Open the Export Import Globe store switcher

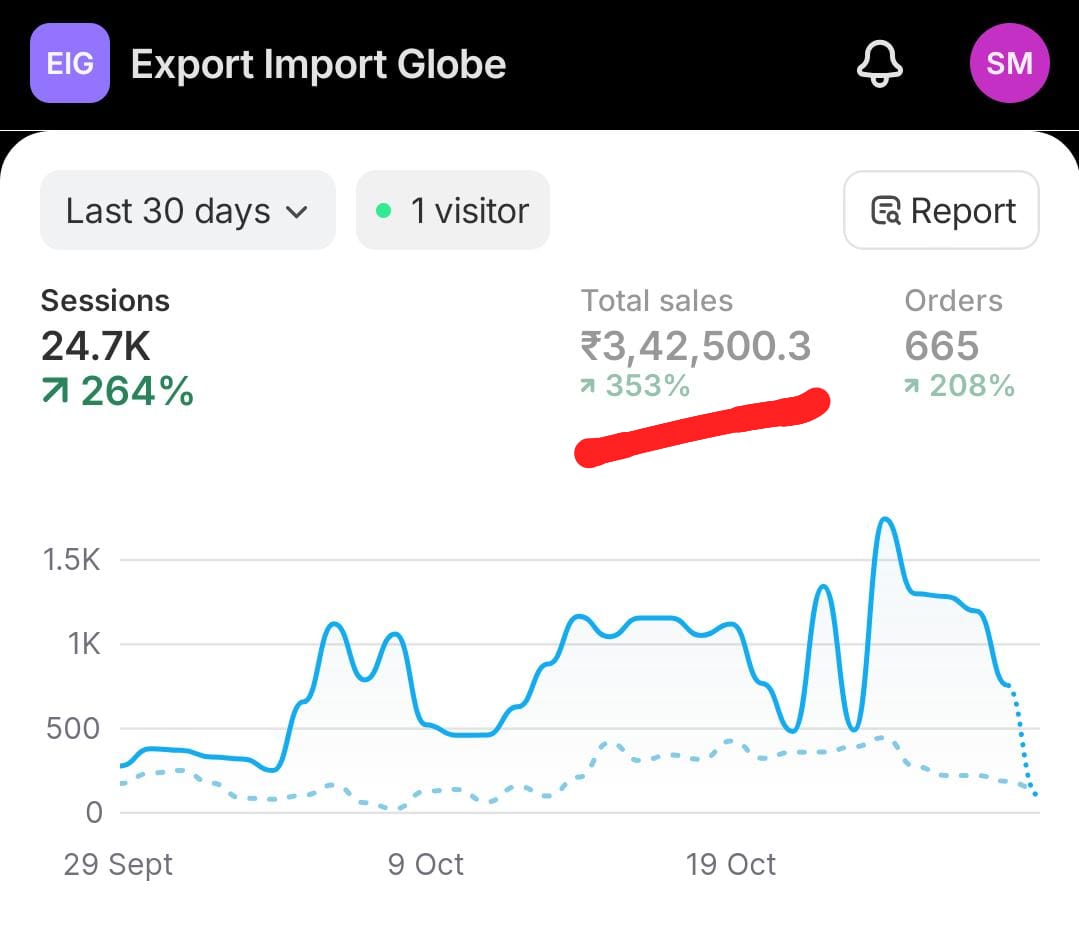(x=318, y=65)
